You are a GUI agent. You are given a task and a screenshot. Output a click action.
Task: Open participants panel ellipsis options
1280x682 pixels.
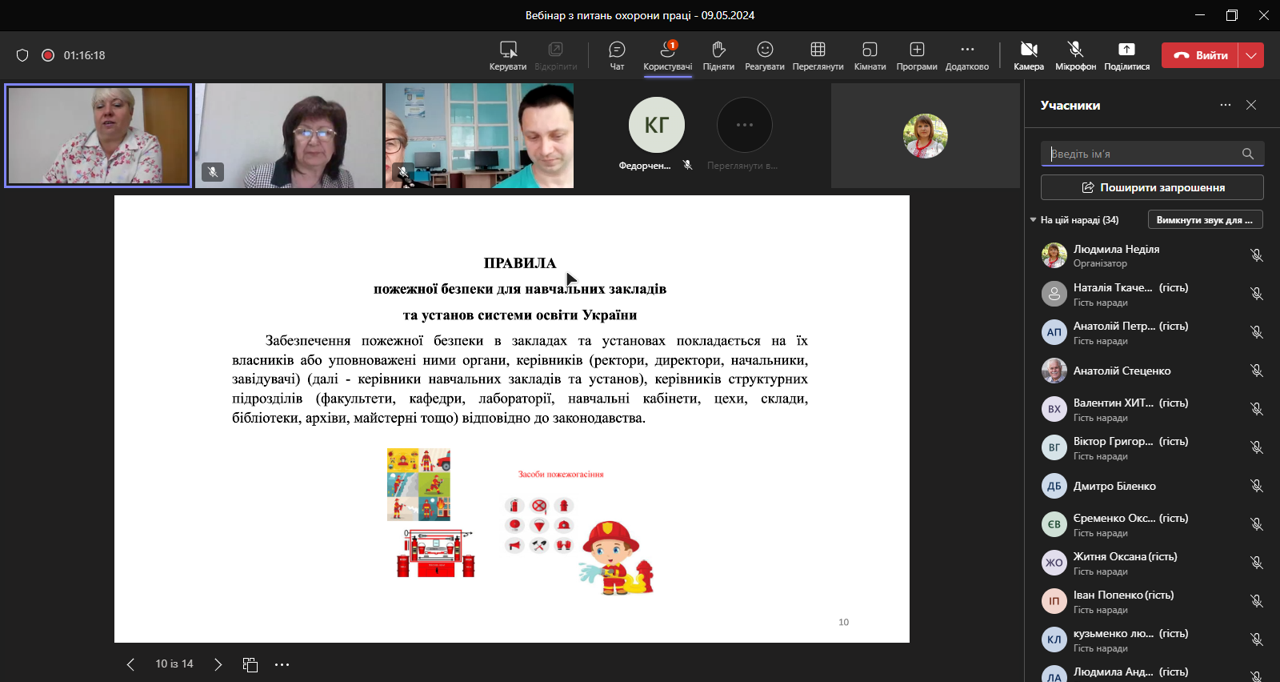coord(1225,105)
